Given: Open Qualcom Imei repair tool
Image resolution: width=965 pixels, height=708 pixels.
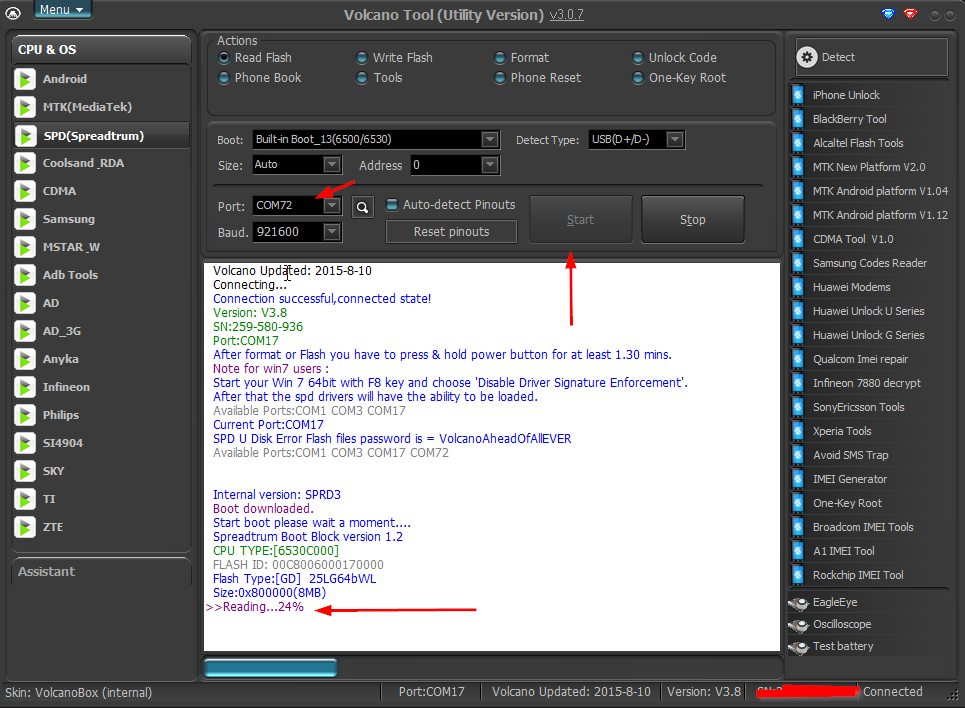Looking at the screenshot, I should coord(860,359).
